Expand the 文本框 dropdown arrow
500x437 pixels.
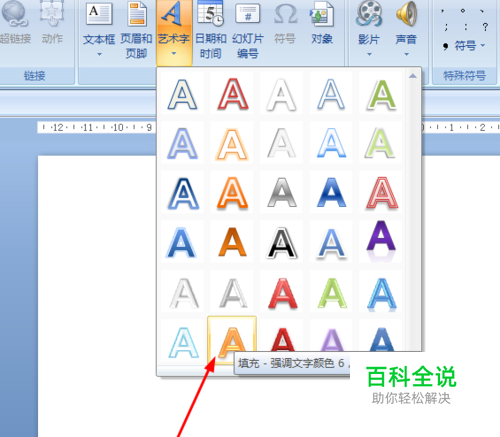99,54
